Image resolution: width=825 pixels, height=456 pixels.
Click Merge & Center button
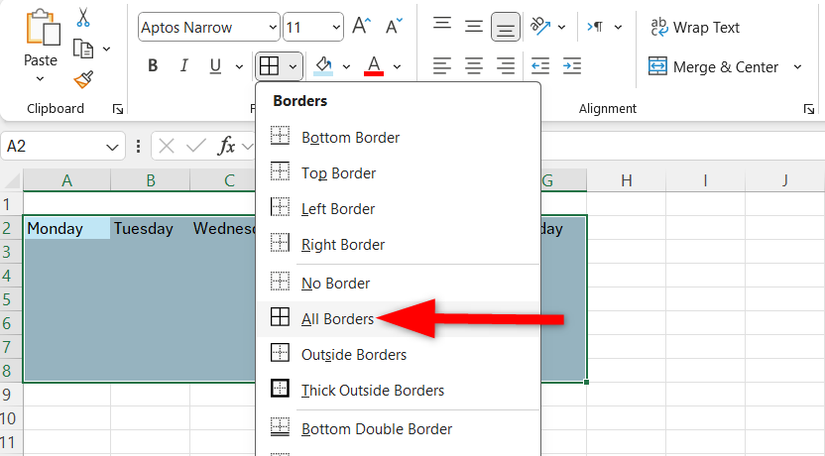tap(713, 67)
